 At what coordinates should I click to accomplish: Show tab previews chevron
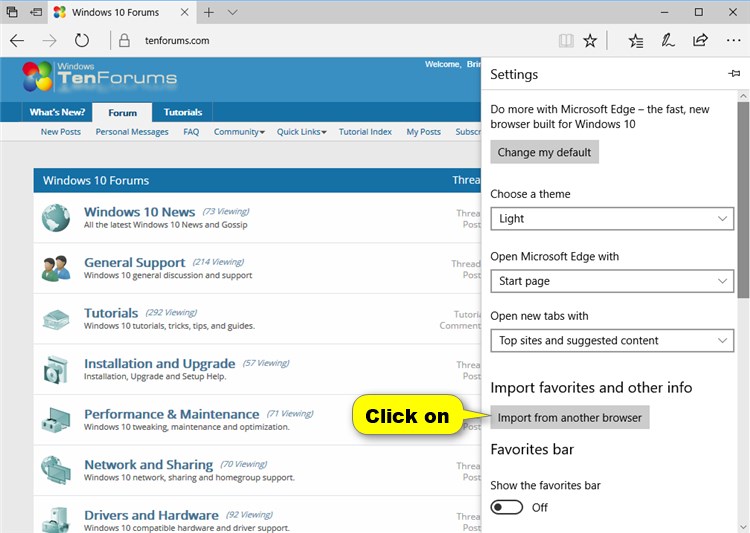point(232,12)
